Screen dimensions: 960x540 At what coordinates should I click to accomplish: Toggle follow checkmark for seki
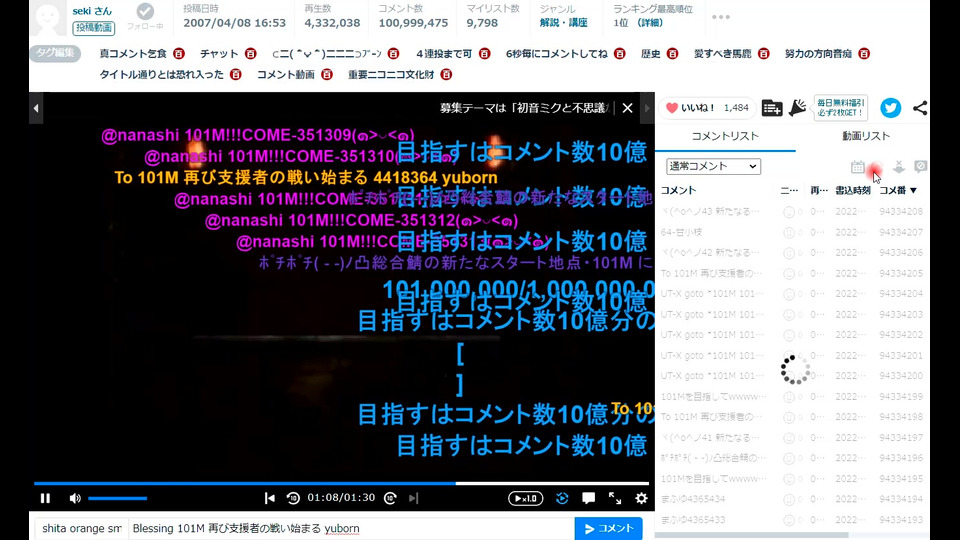tap(145, 11)
